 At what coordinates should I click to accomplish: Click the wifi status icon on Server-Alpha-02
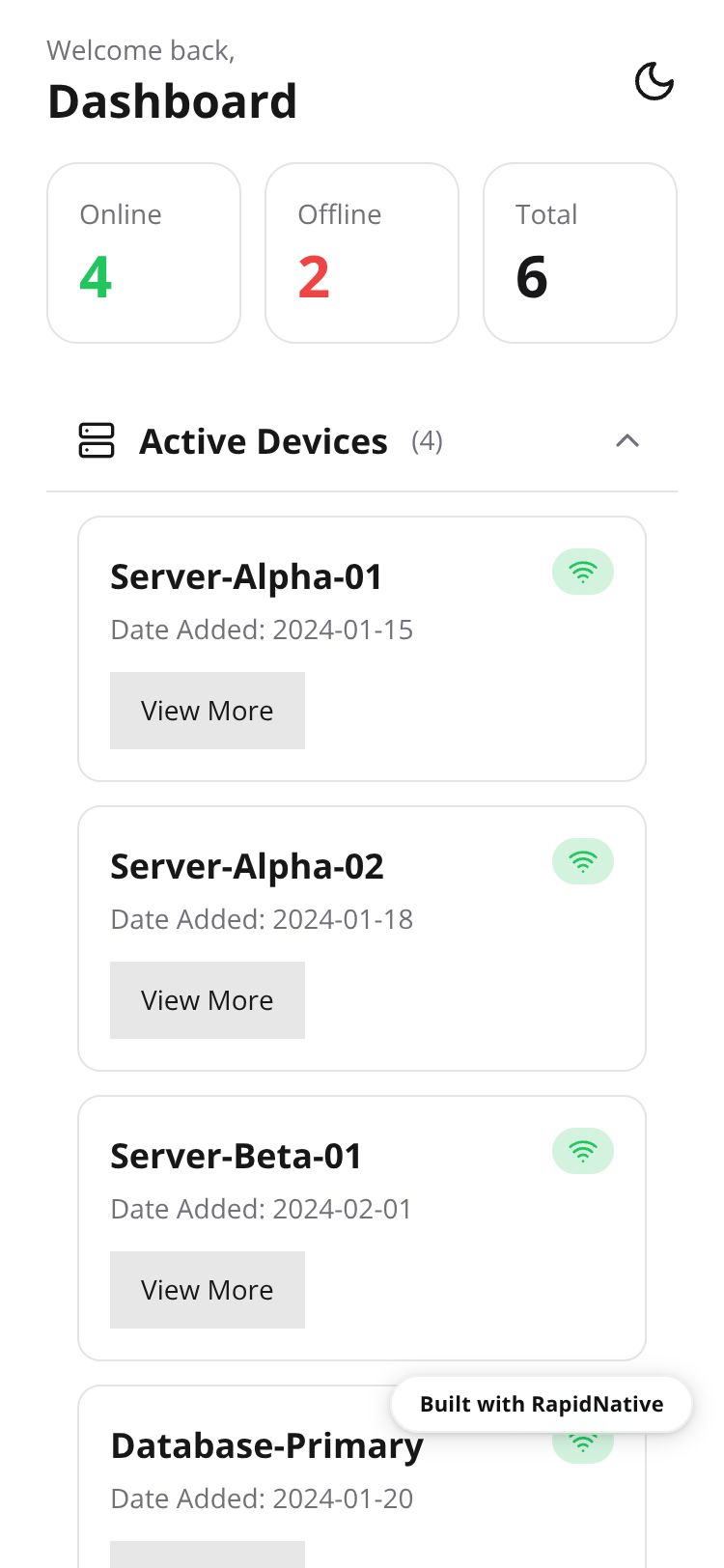click(583, 861)
